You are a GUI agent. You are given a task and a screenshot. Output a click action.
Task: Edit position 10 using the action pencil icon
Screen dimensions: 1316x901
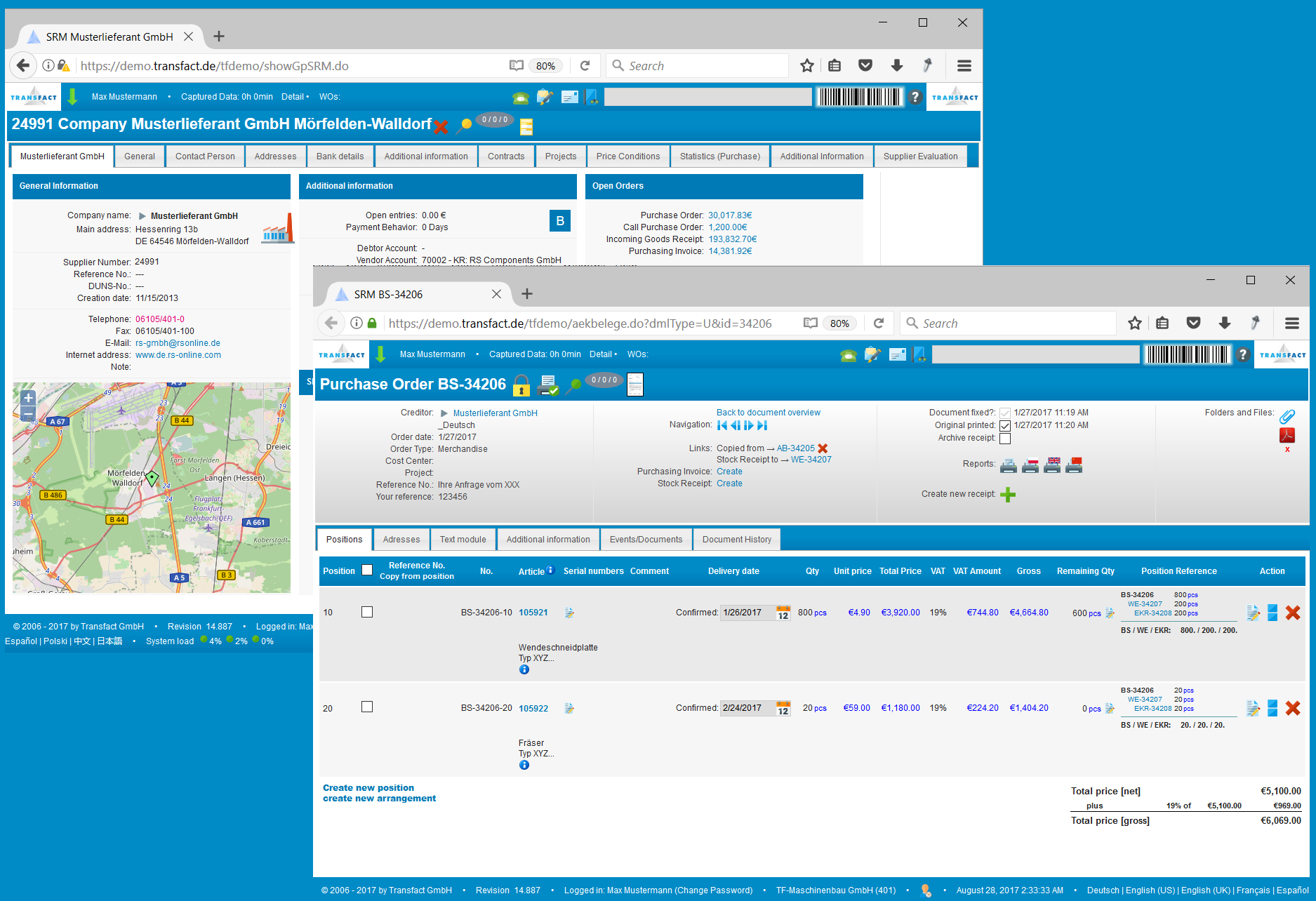[1253, 613]
